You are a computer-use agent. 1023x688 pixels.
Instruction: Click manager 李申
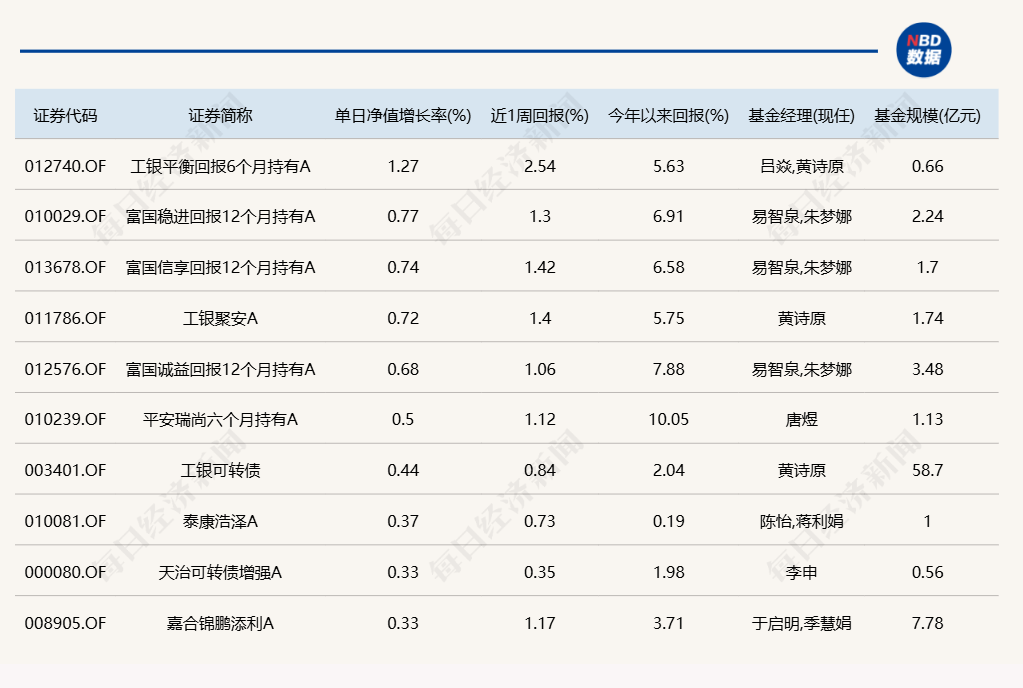801,572
